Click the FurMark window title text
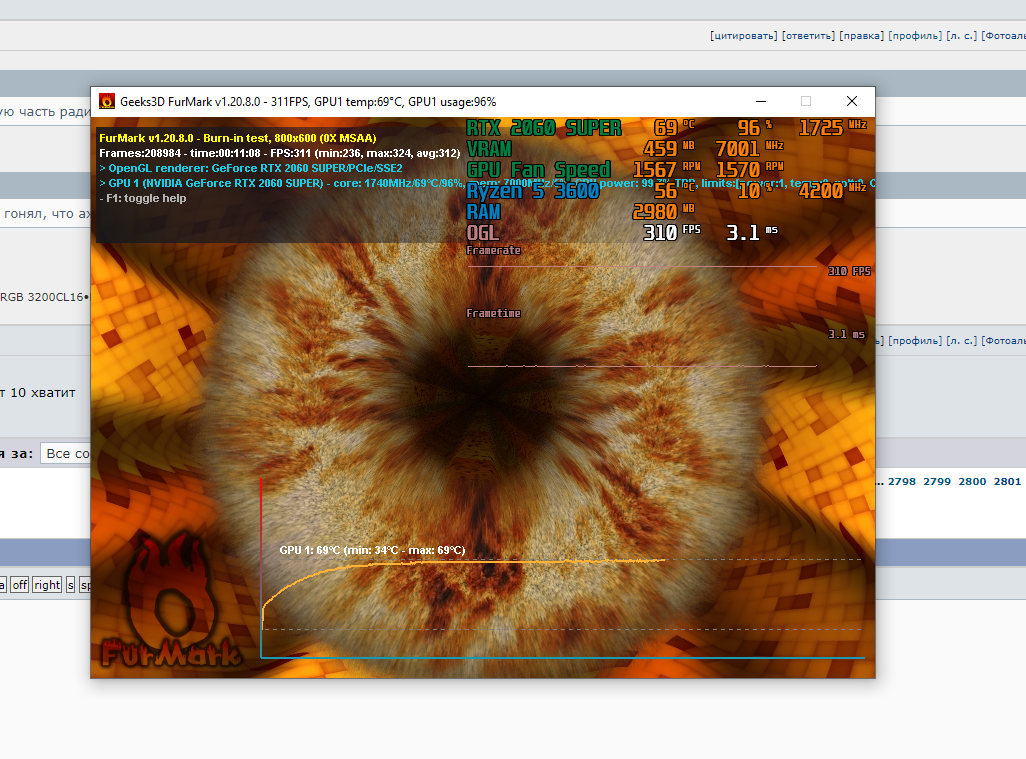Screen dimensions: 1026x759 [x=308, y=101]
